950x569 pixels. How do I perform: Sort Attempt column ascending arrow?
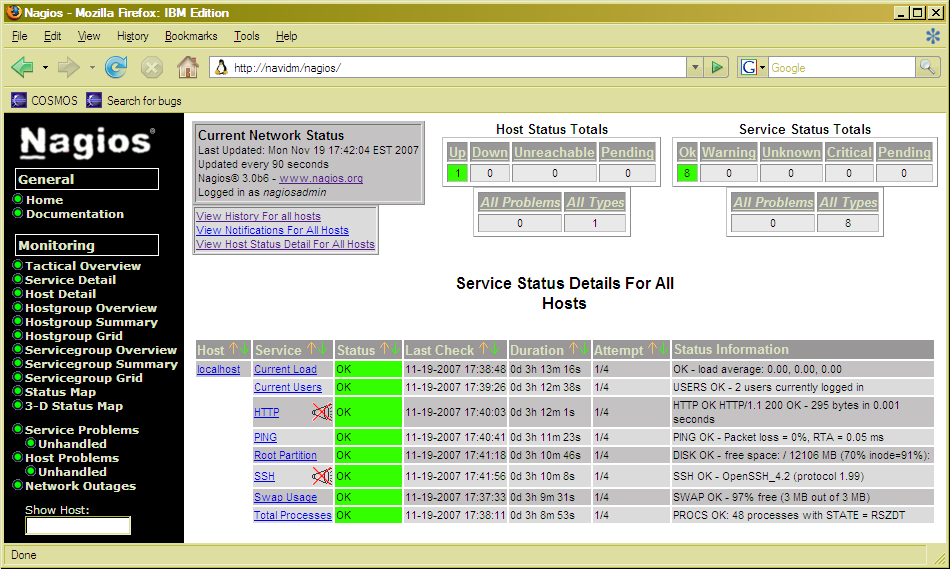coord(653,349)
